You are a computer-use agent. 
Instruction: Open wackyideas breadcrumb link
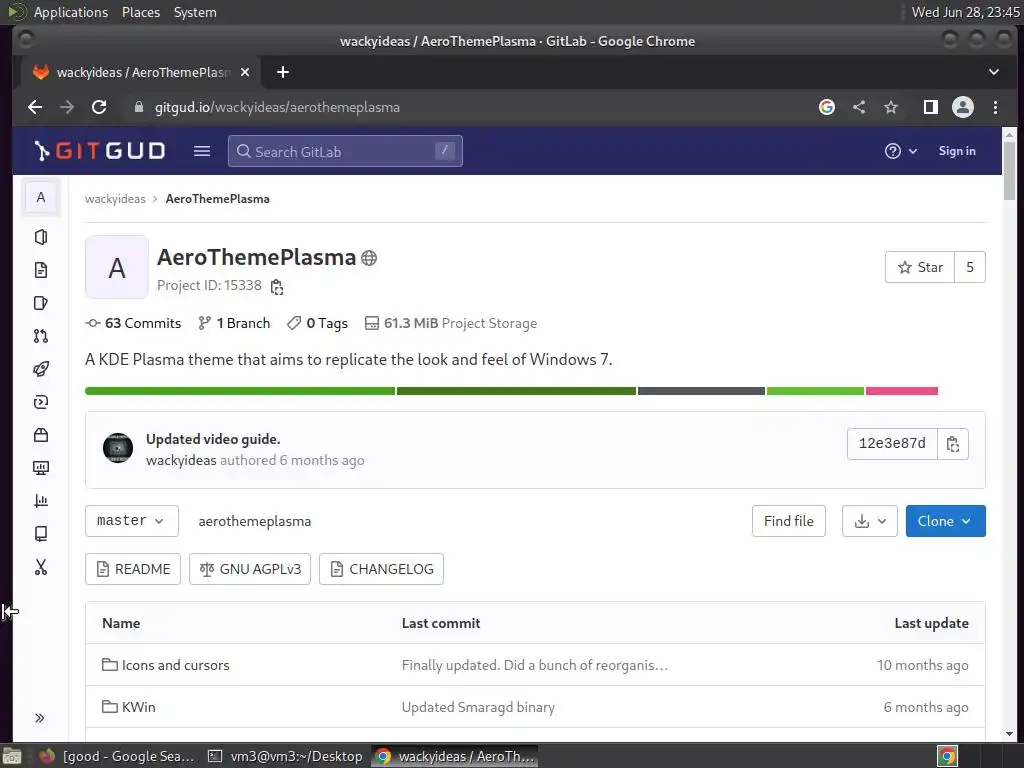pyautogui.click(x=115, y=199)
